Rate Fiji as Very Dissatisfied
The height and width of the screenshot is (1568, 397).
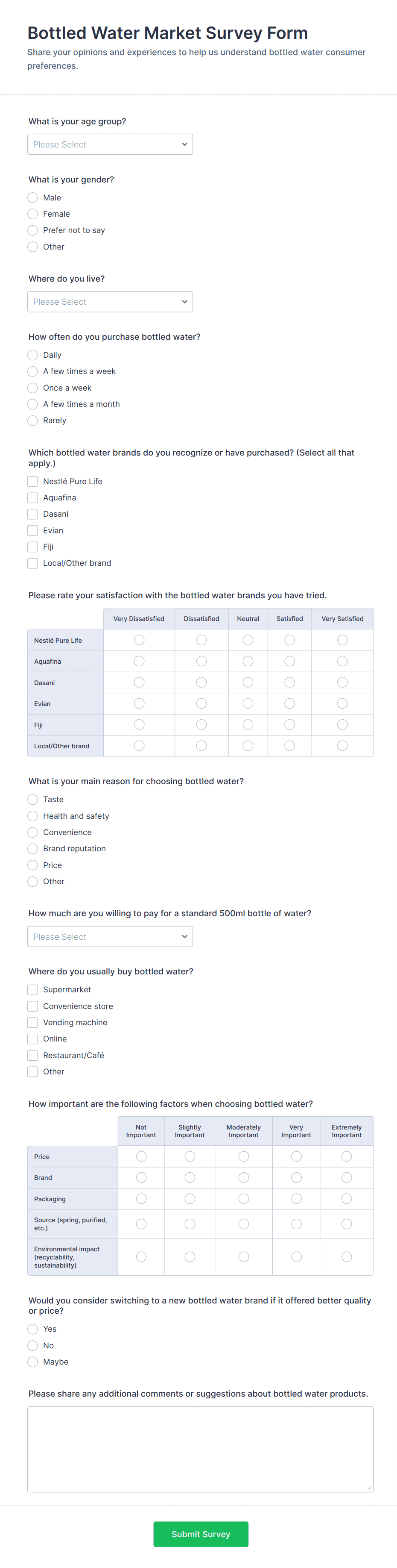click(139, 725)
